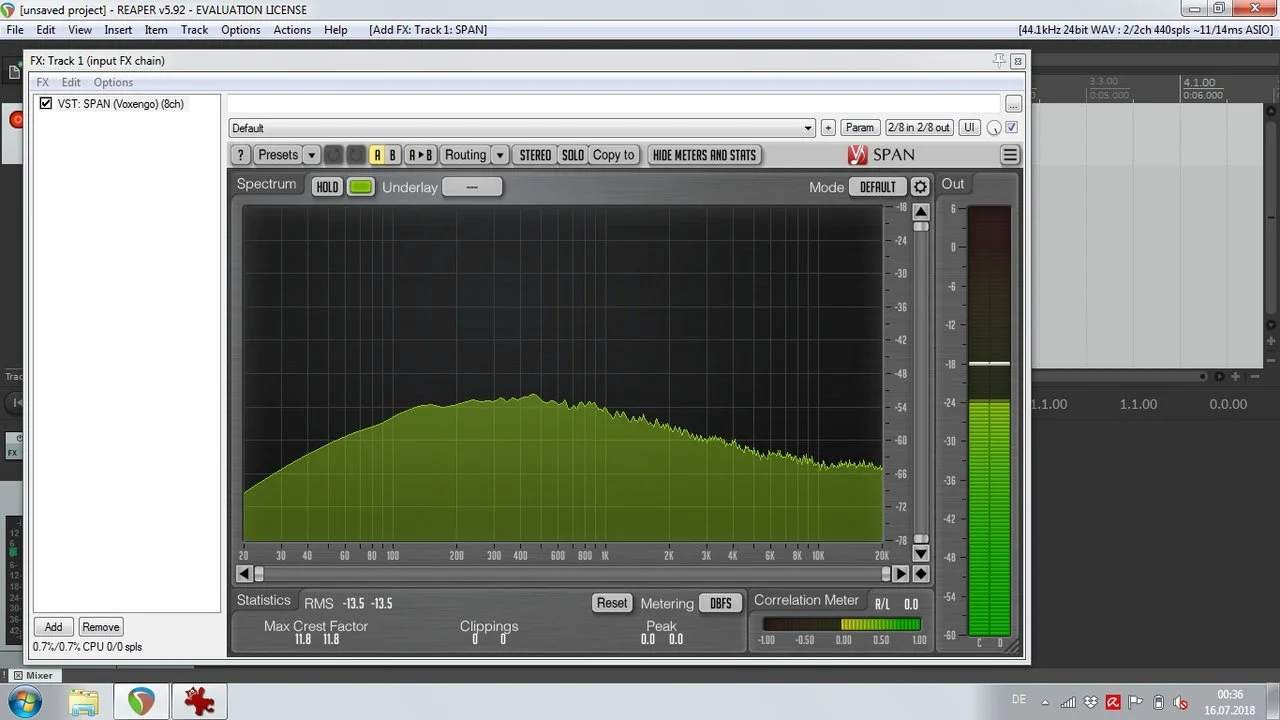The image size is (1280, 720).
Task: Click the plus button next to preset dropdown
Action: [827, 128]
